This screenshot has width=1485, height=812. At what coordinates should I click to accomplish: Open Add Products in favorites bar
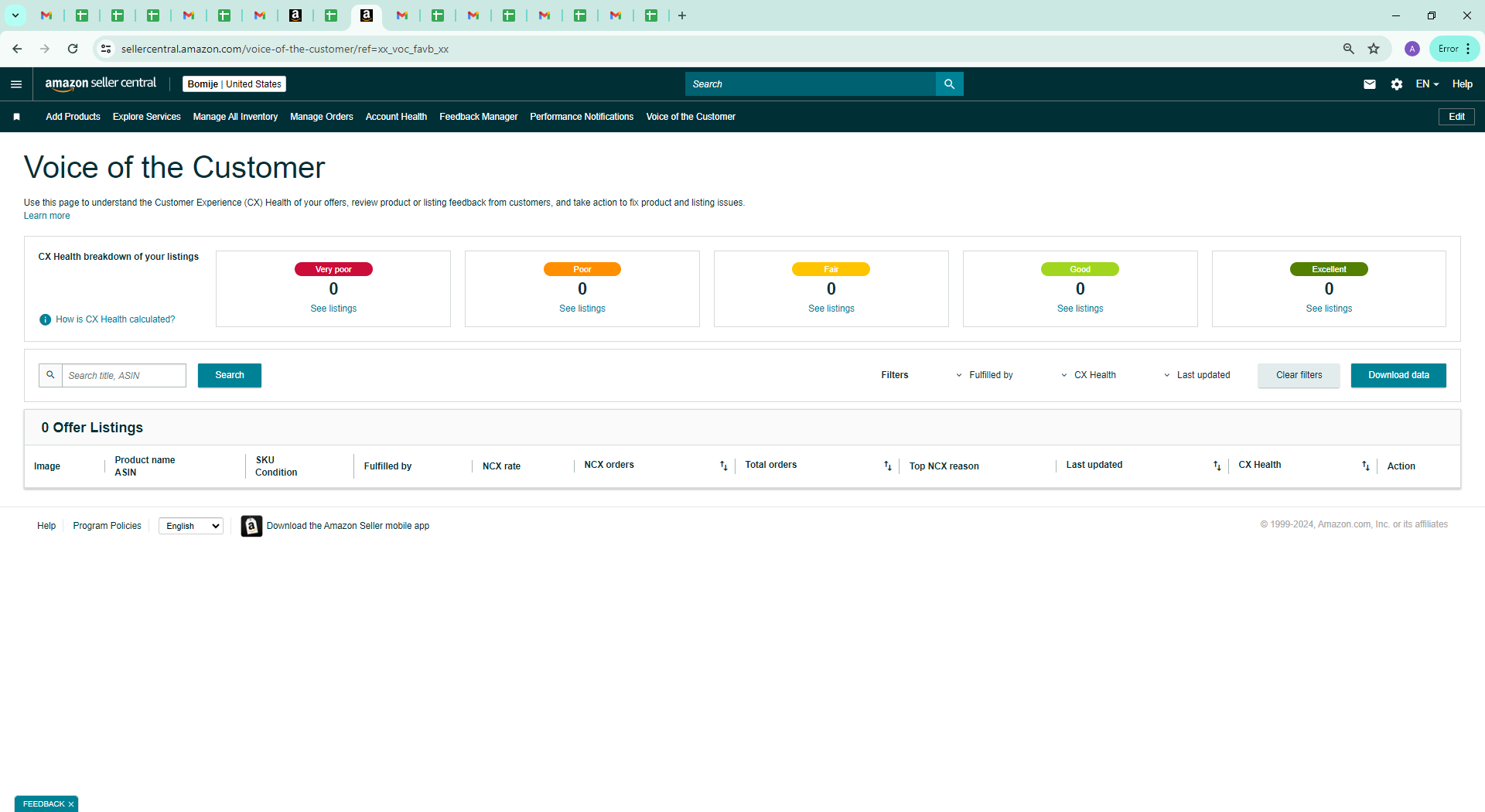[x=73, y=117]
